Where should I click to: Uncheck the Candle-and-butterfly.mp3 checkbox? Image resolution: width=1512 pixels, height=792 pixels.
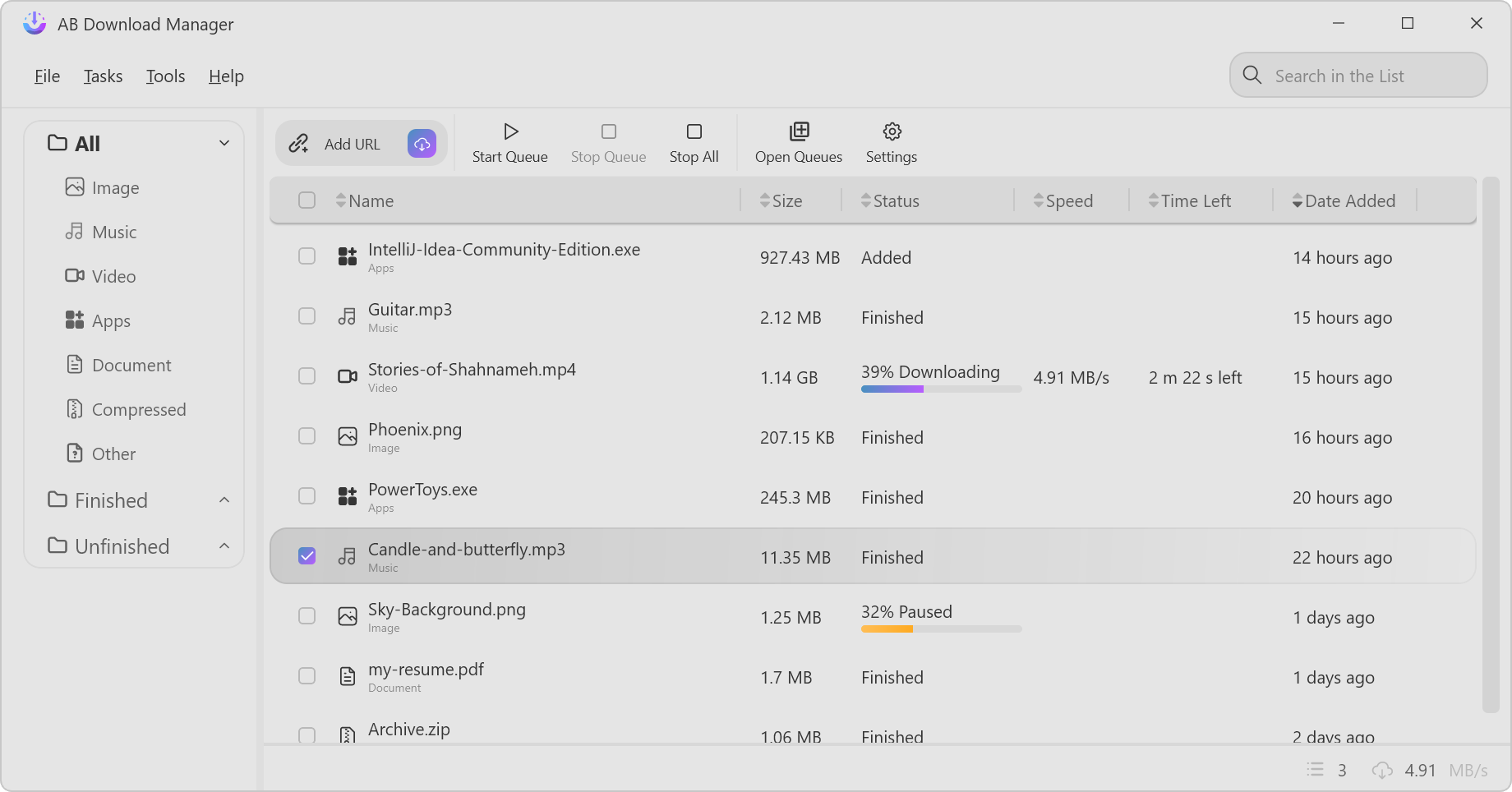[307, 556]
